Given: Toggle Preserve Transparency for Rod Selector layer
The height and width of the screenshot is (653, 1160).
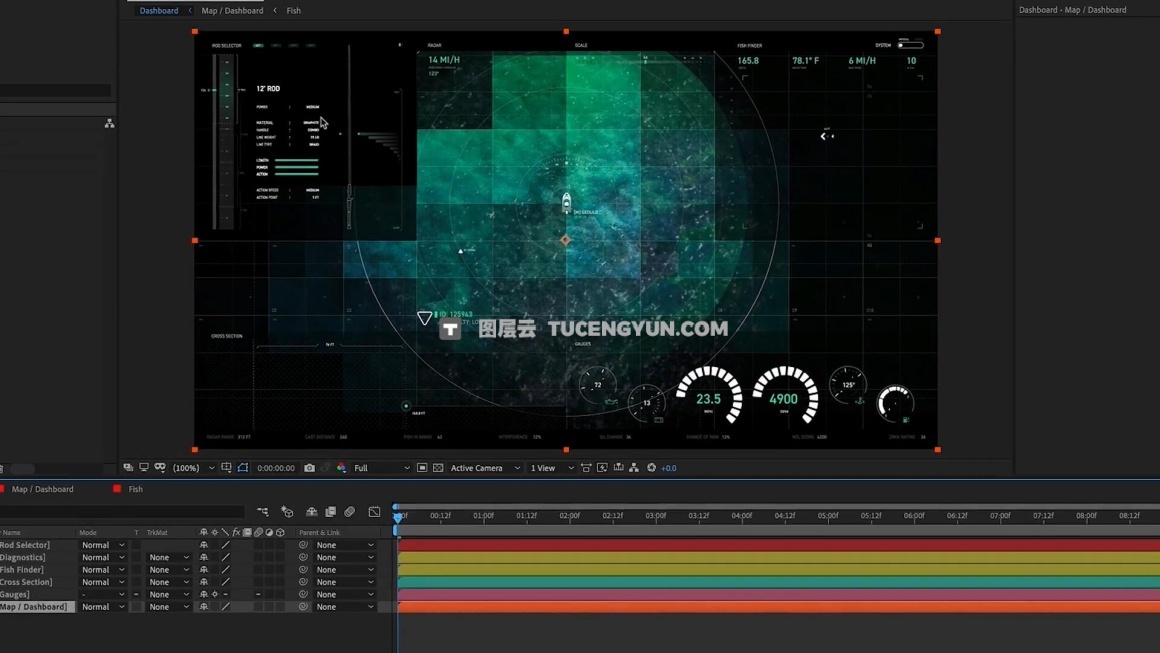Looking at the screenshot, I should pos(136,545).
